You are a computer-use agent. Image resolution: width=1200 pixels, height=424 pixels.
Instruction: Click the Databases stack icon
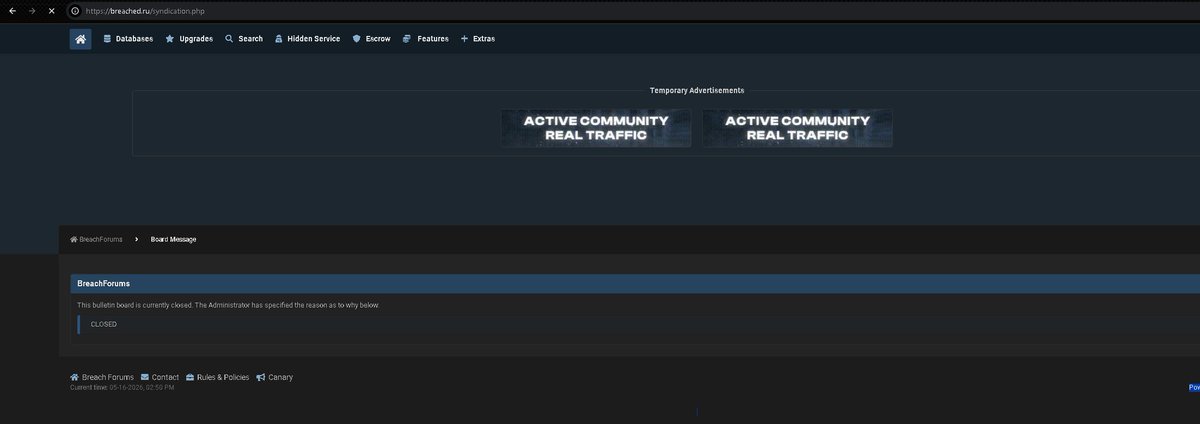pyautogui.click(x=107, y=39)
